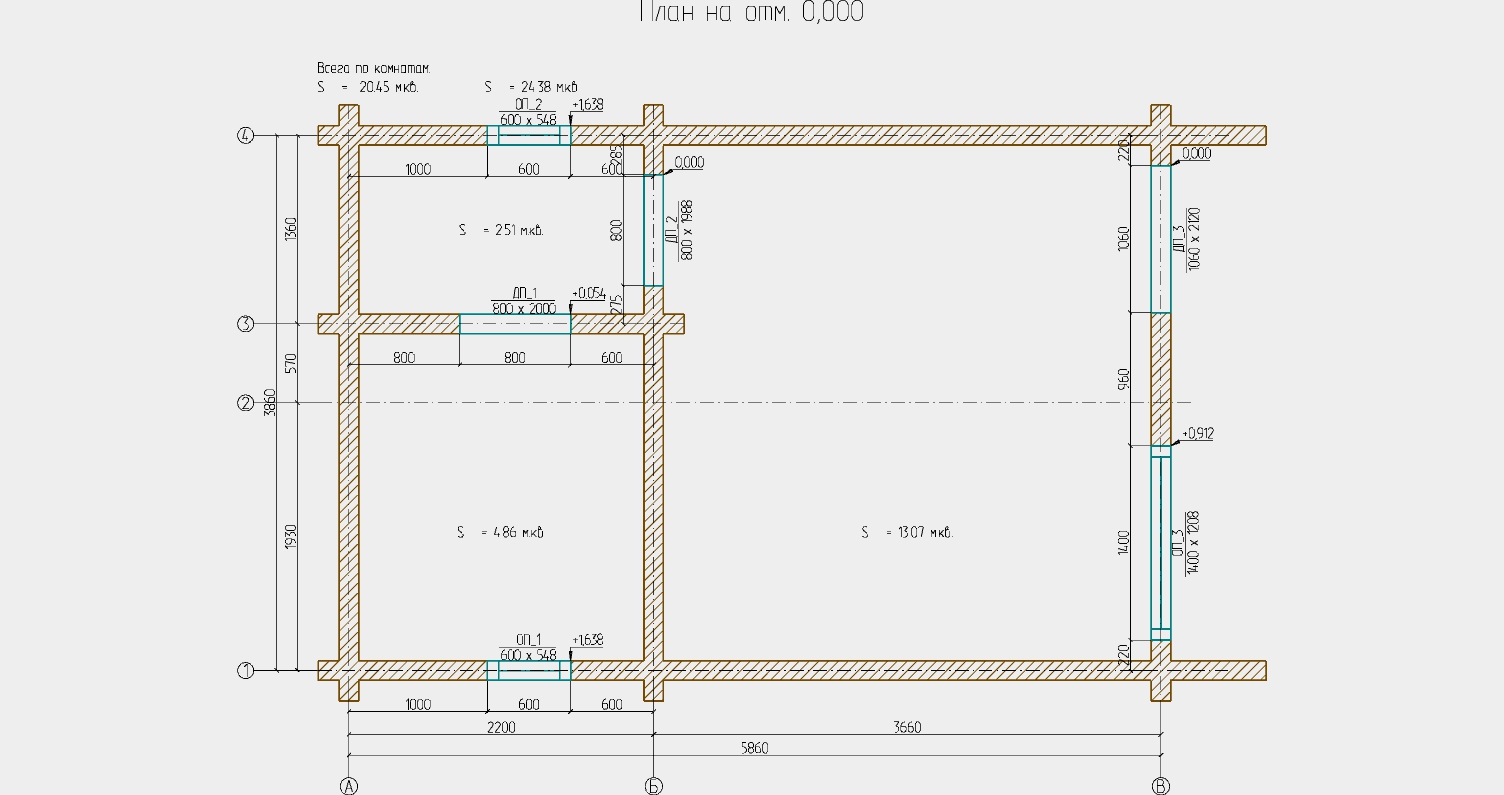Click the ОП_1 window tag
This screenshot has height=795, width=1504.
[x=528, y=640]
